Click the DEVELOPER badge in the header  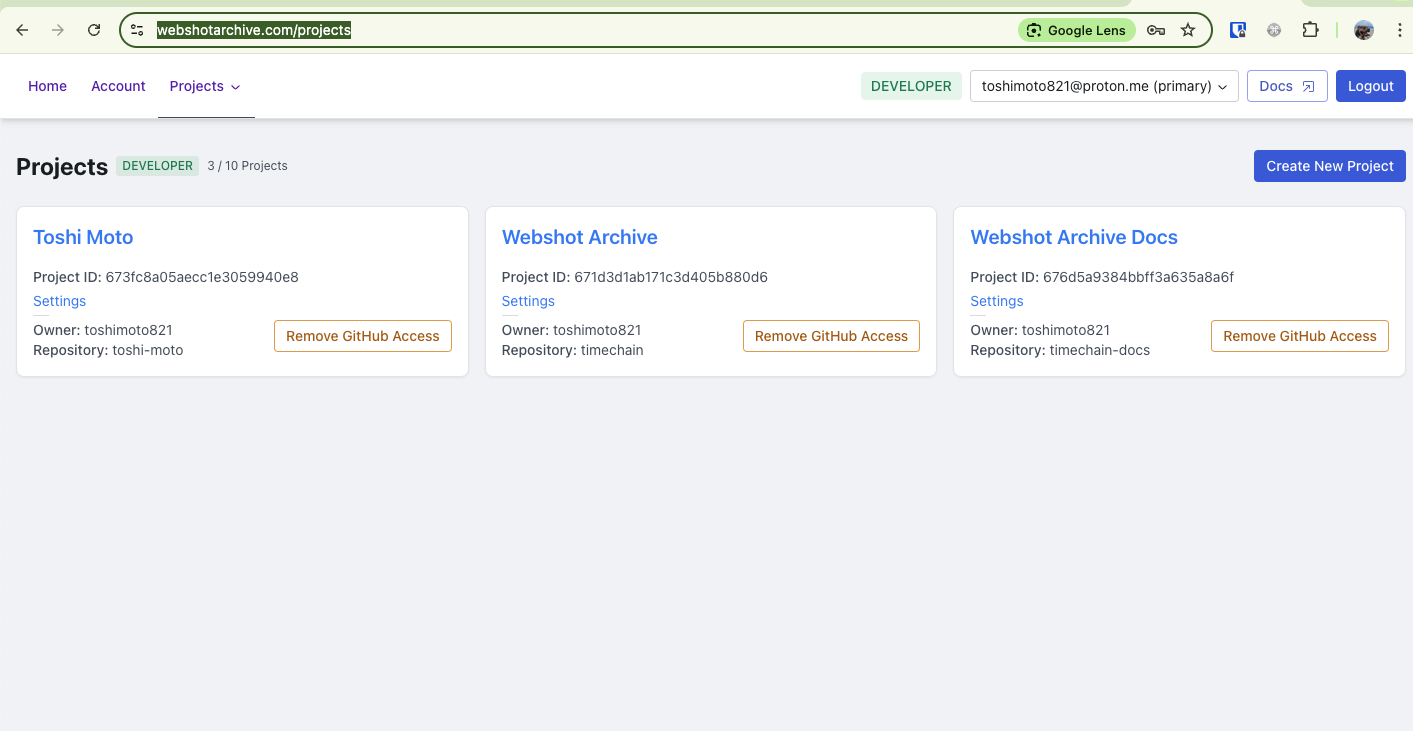(x=911, y=86)
